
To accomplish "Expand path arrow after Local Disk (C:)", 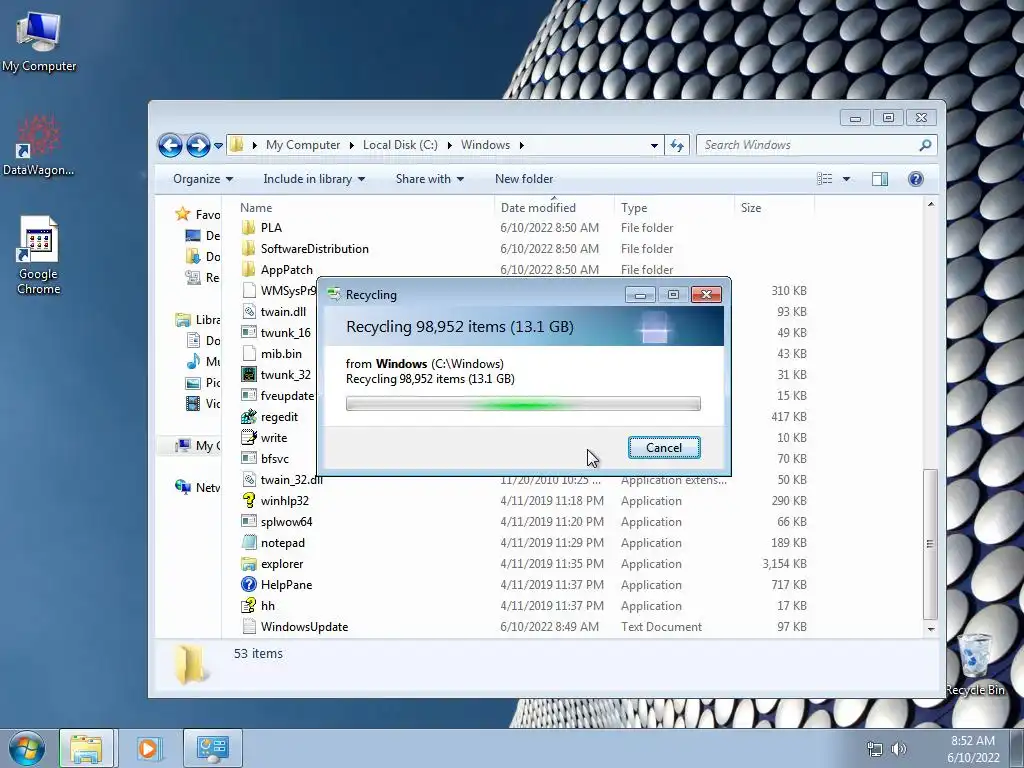I will (x=449, y=145).
